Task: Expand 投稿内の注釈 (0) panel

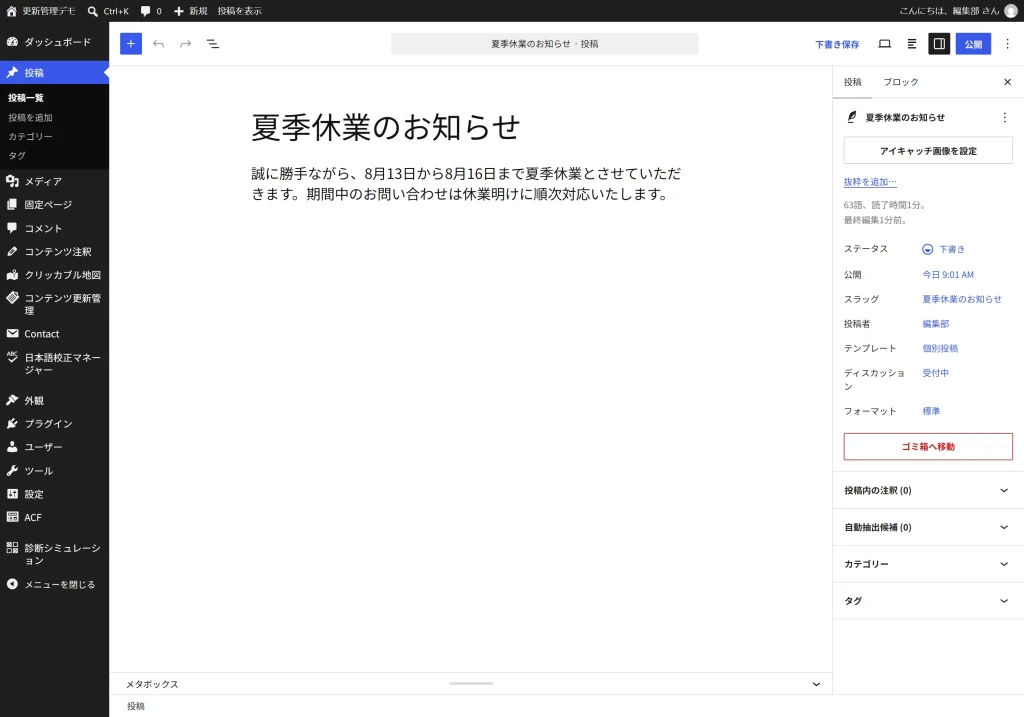Action: pos(928,490)
